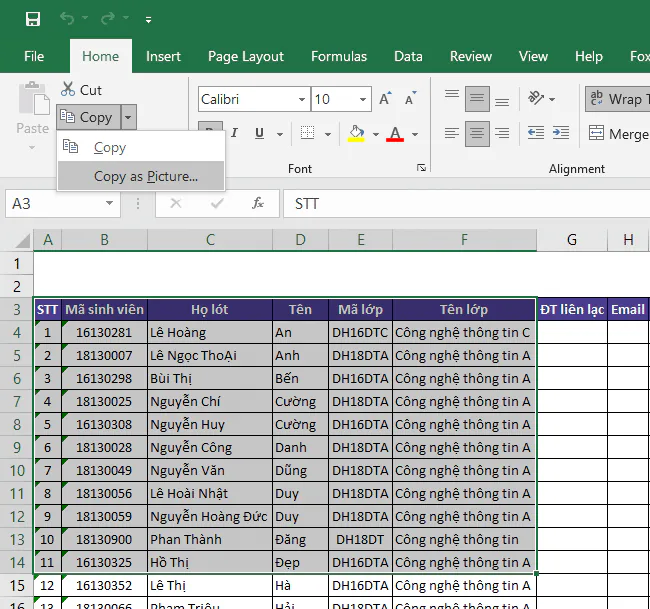Click the Cut button
650x609 pixels.
tap(81, 90)
